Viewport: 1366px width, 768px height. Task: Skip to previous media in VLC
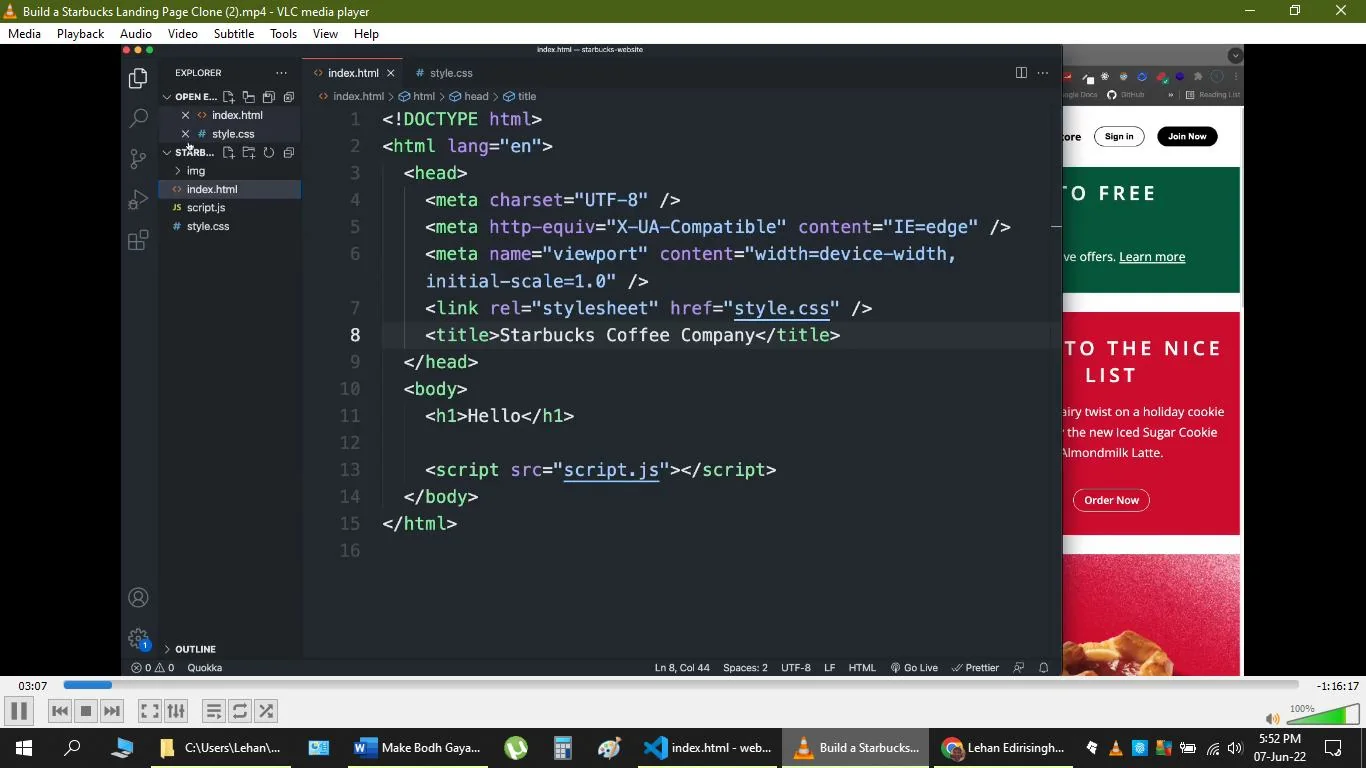[60, 711]
